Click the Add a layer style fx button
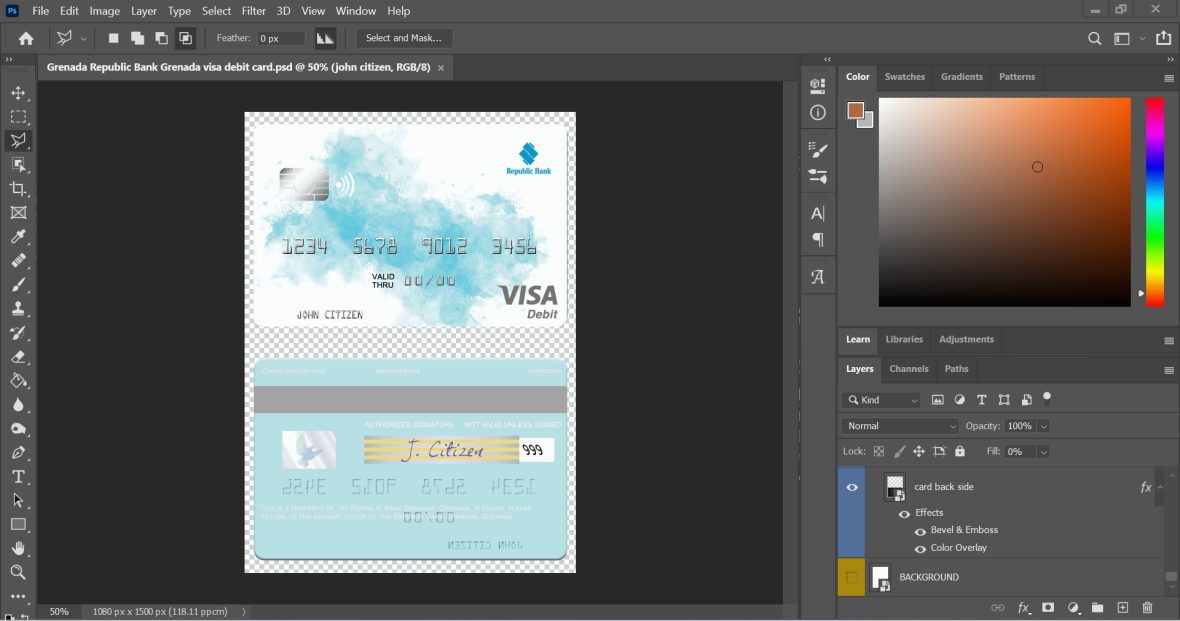 click(1022, 607)
